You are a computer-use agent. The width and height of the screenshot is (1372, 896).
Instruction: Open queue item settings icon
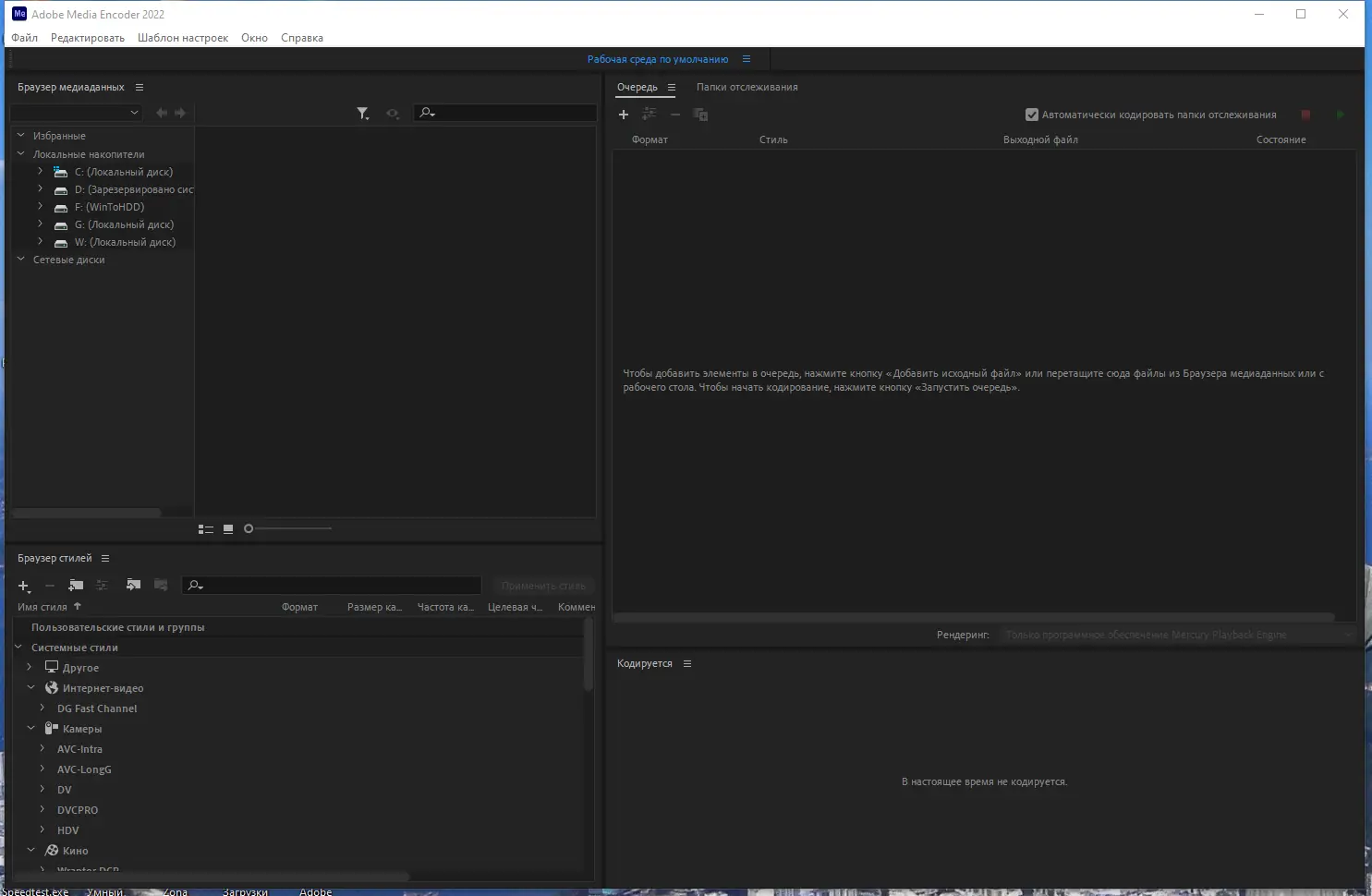click(650, 115)
